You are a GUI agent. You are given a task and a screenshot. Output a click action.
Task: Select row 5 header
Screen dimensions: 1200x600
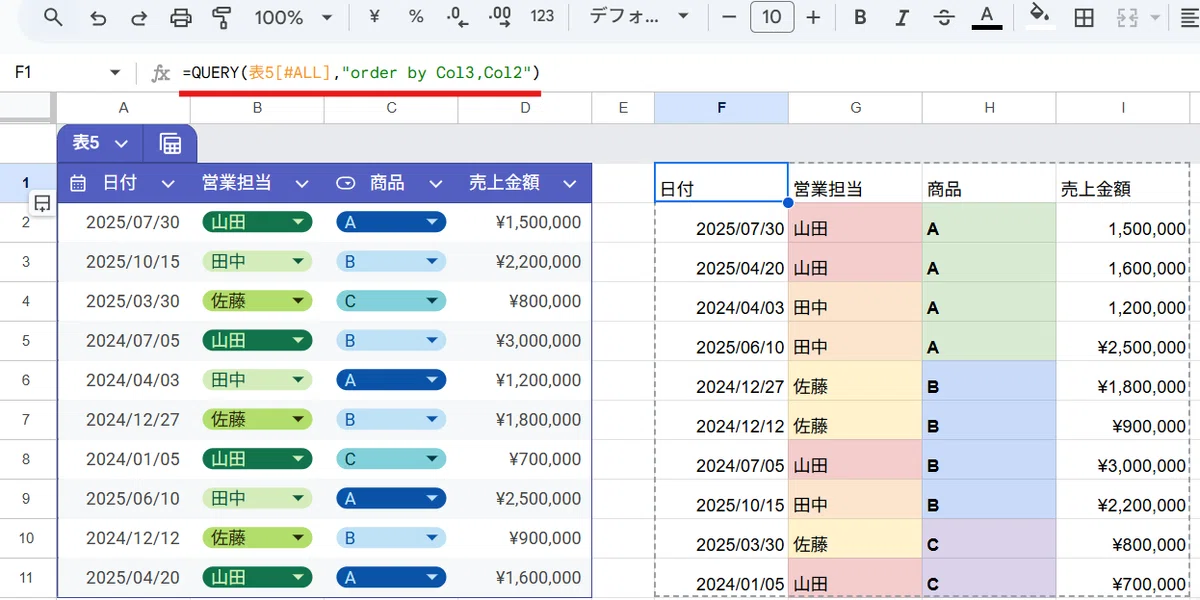click(27, 341)
